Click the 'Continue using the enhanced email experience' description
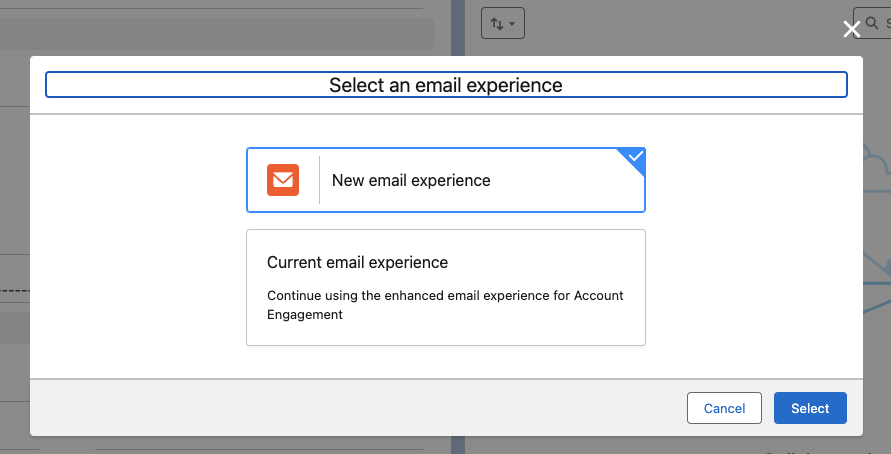 [446, 305]
